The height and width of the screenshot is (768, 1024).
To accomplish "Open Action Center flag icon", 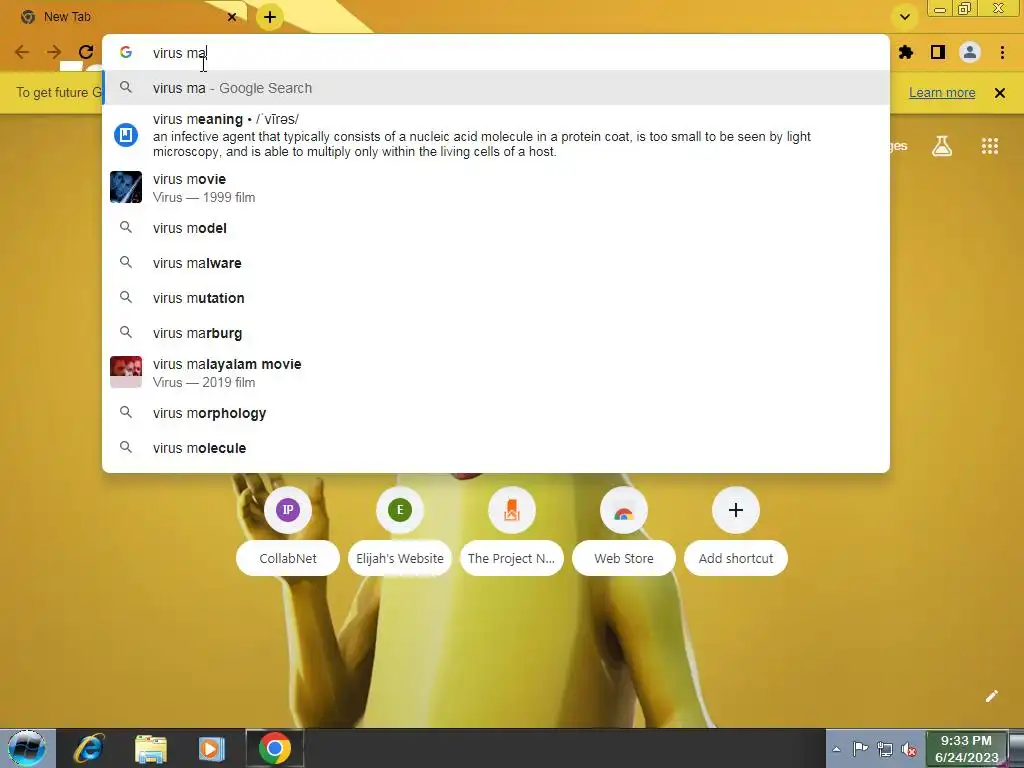I will [860, 749].
